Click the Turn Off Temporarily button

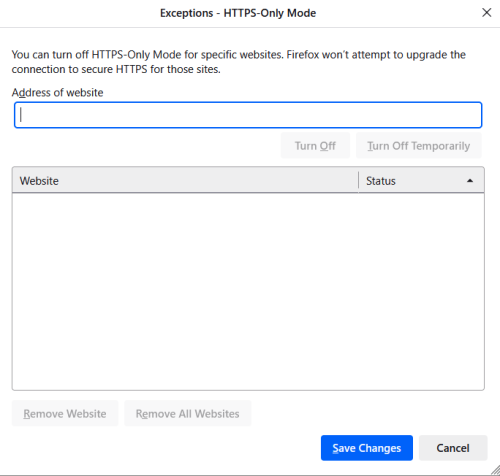point(419,146)
